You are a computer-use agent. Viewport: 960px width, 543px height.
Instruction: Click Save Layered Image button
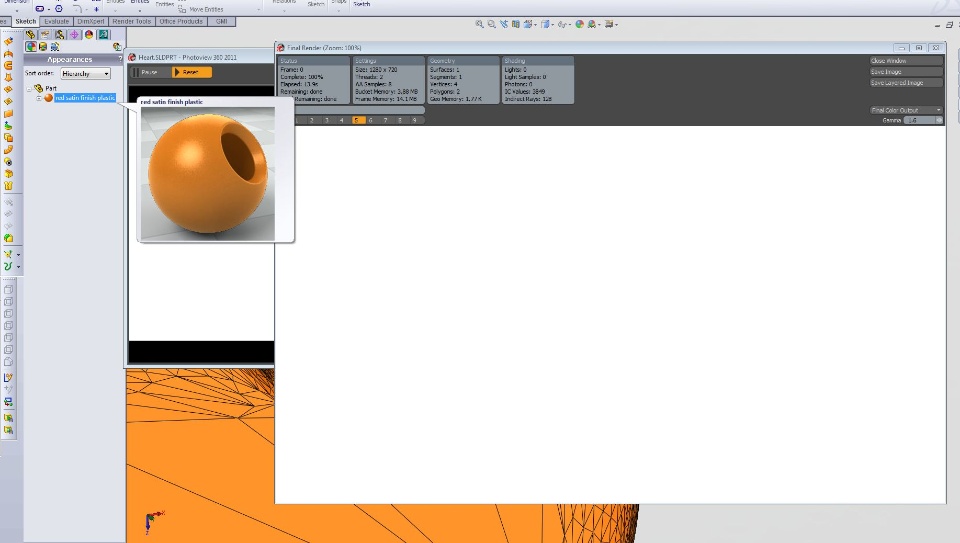(x=906, y=83)
